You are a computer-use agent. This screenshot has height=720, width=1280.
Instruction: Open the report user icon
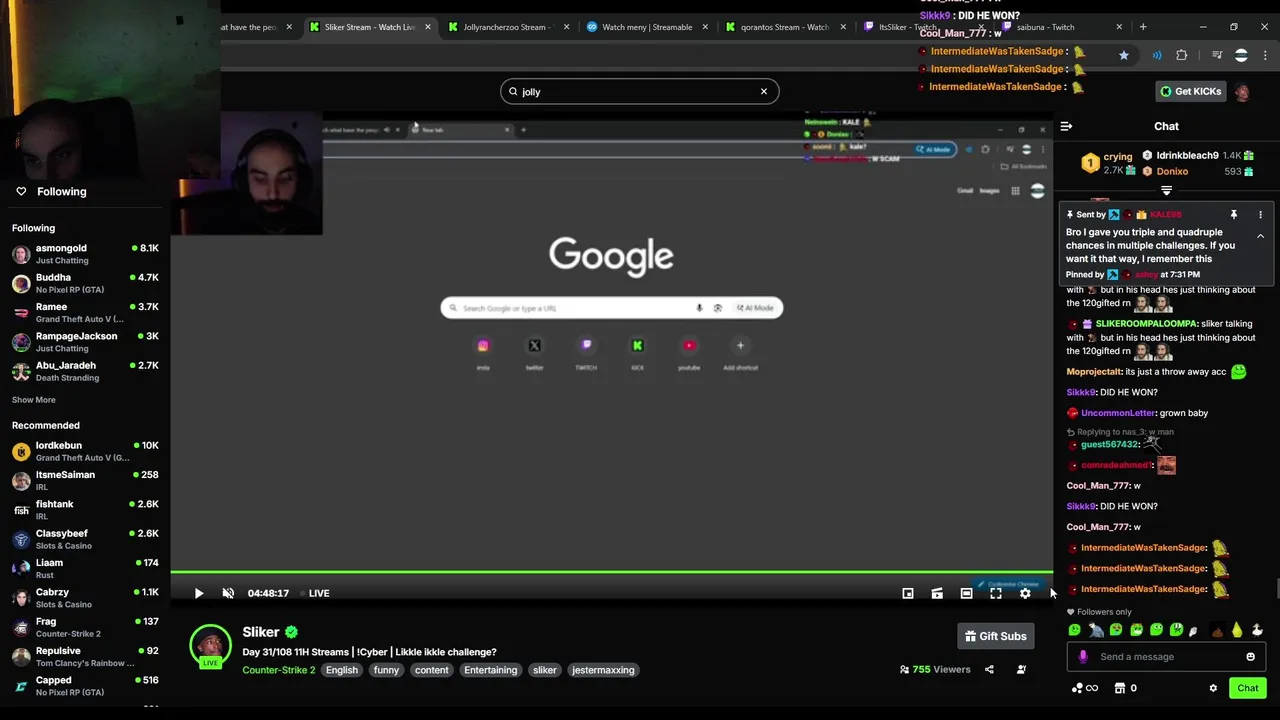point(1021,670)
